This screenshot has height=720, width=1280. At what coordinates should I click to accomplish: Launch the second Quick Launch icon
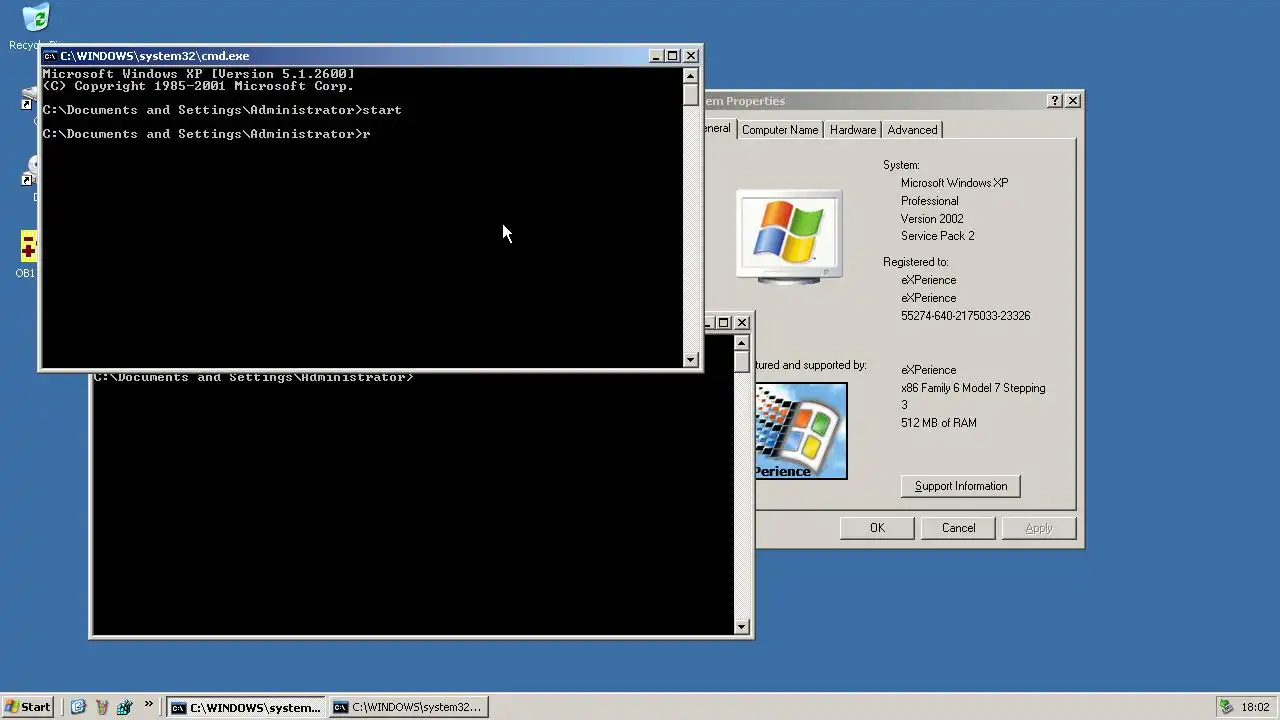click(x=101, y=707)
